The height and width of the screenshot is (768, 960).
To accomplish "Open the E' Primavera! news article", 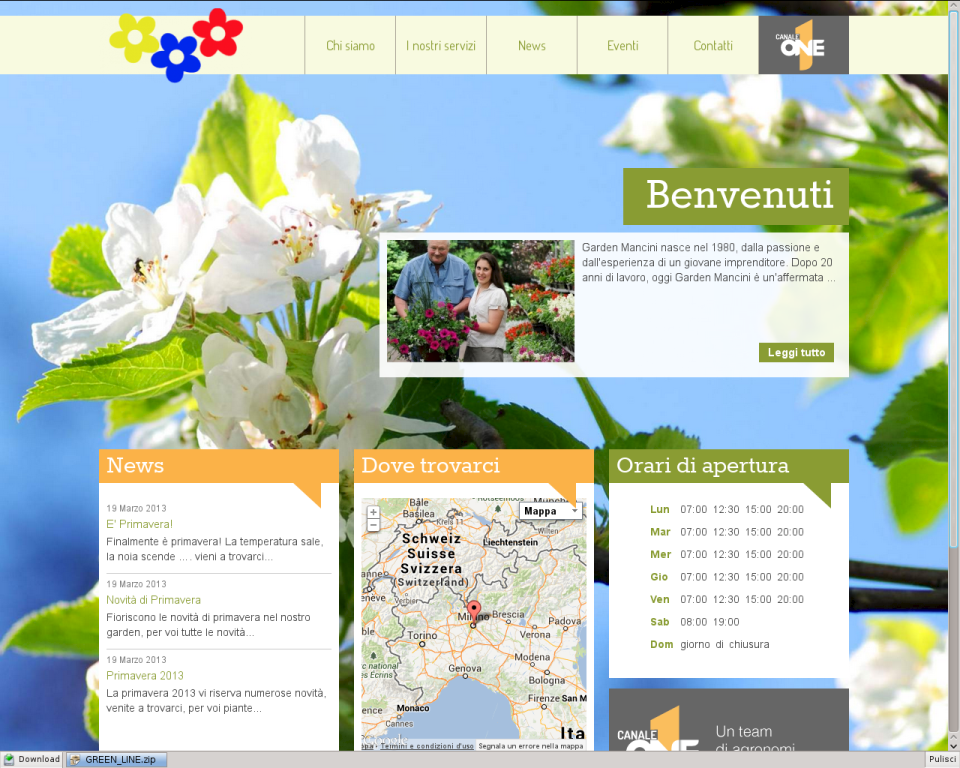I will pos(140,524).
